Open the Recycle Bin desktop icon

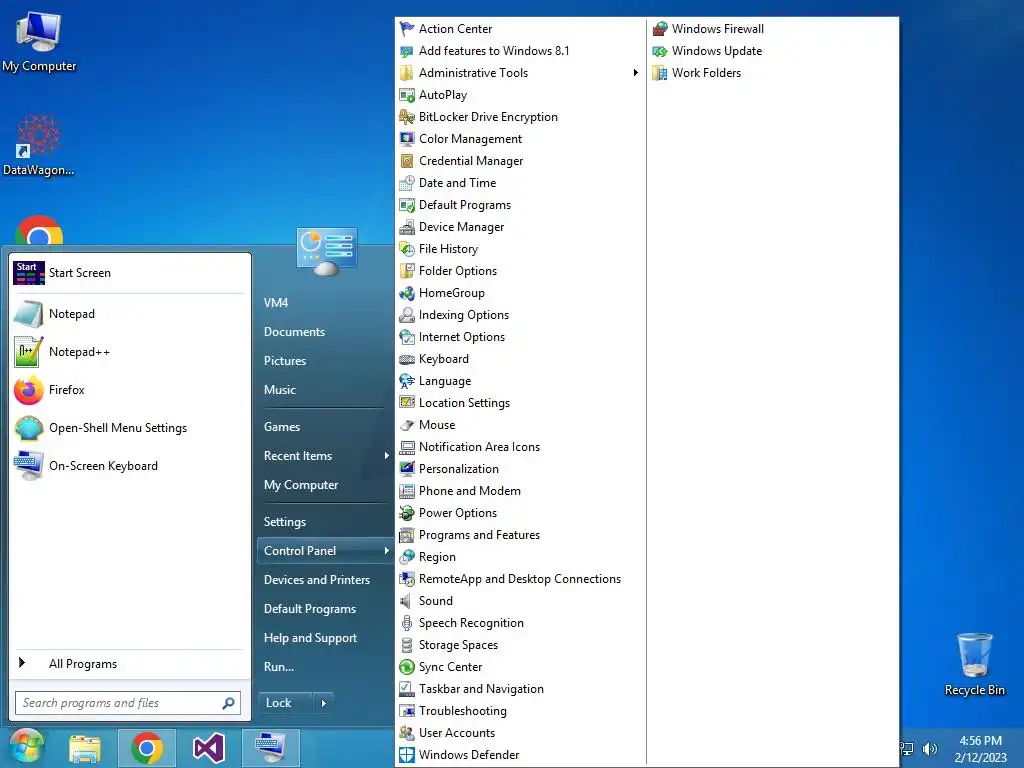(974, 665)
